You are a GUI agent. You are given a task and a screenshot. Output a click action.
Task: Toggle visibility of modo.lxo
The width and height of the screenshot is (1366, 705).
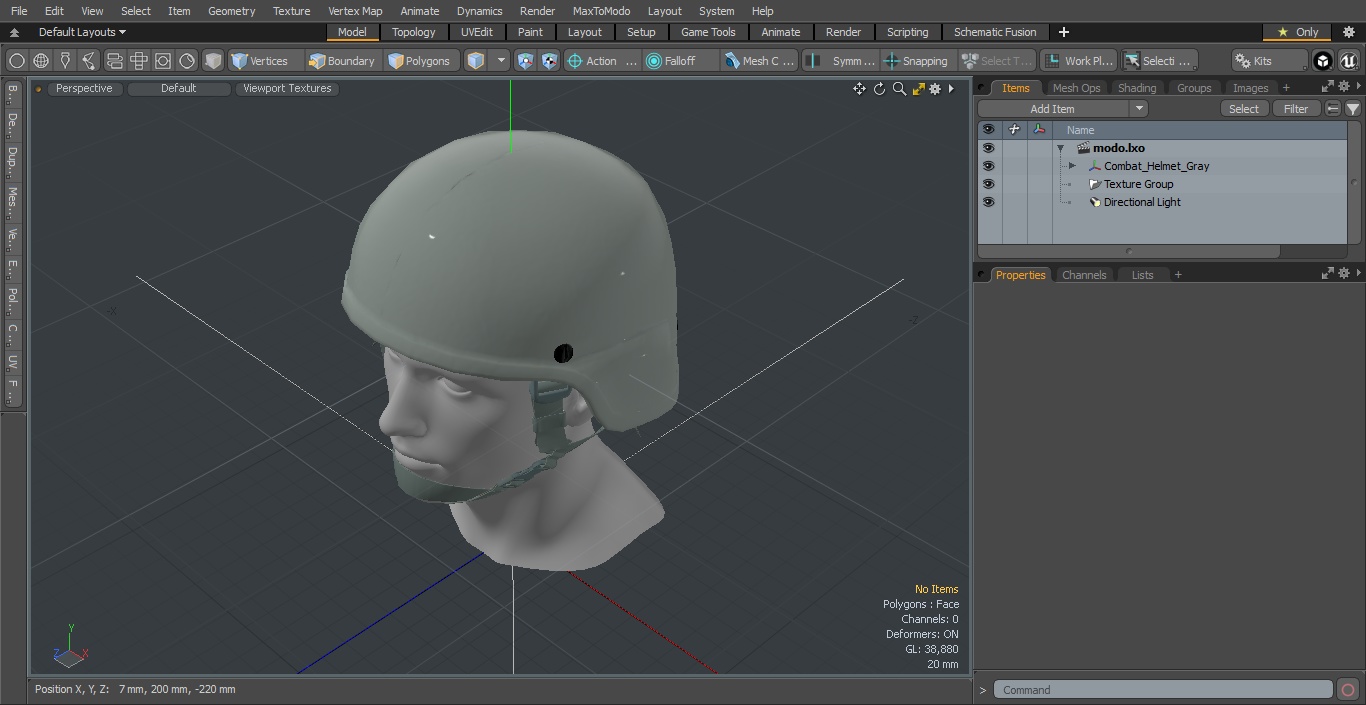pos(988,148)
